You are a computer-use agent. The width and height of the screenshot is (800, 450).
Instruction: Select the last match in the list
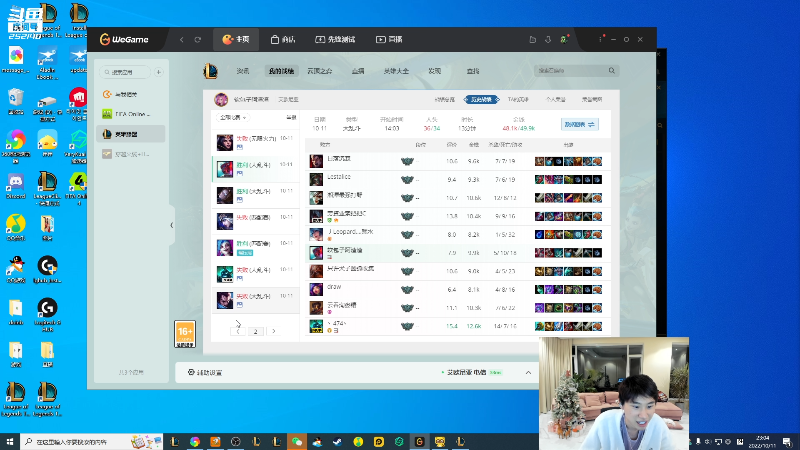coord(256,300)
